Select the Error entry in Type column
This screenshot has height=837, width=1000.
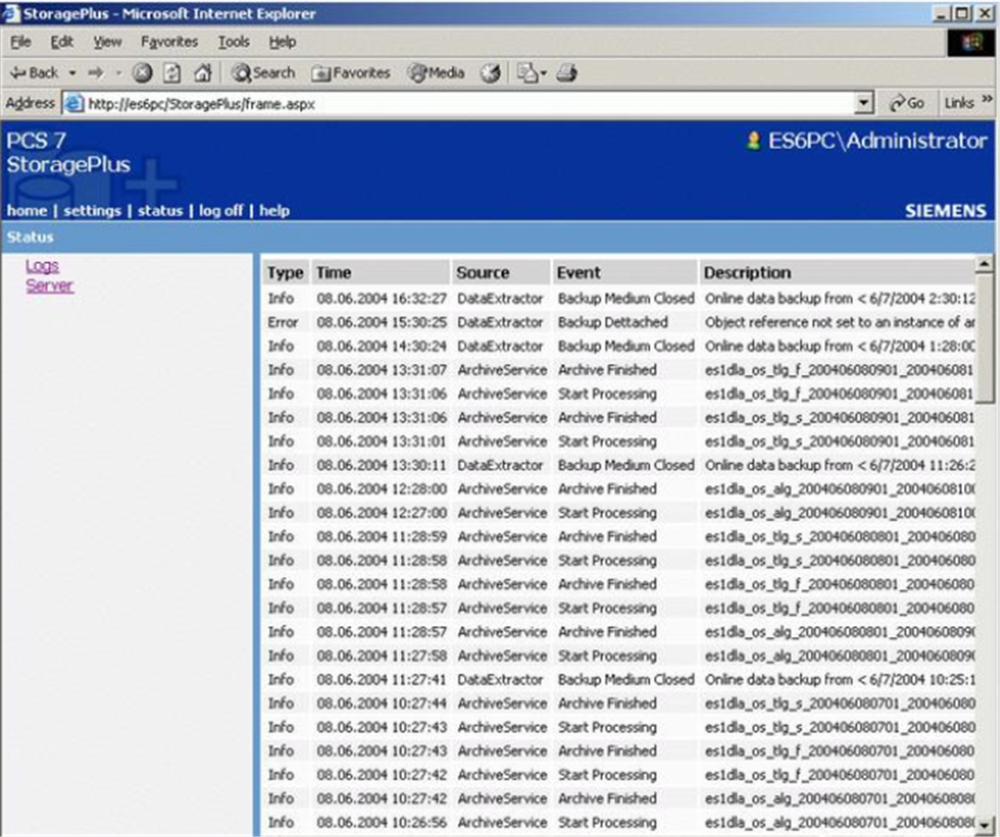point(283,322)
